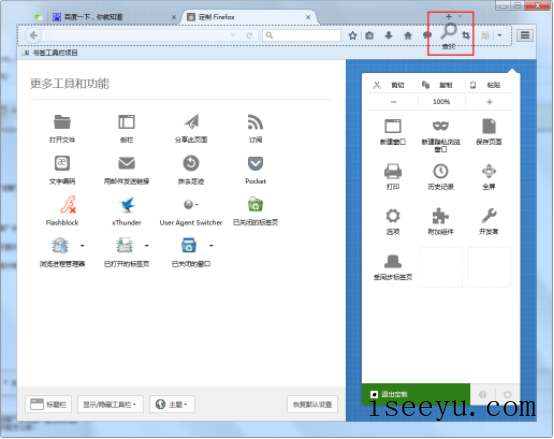Click the Pocket icon in tools list
554x439 pixels.
[255, 163]
